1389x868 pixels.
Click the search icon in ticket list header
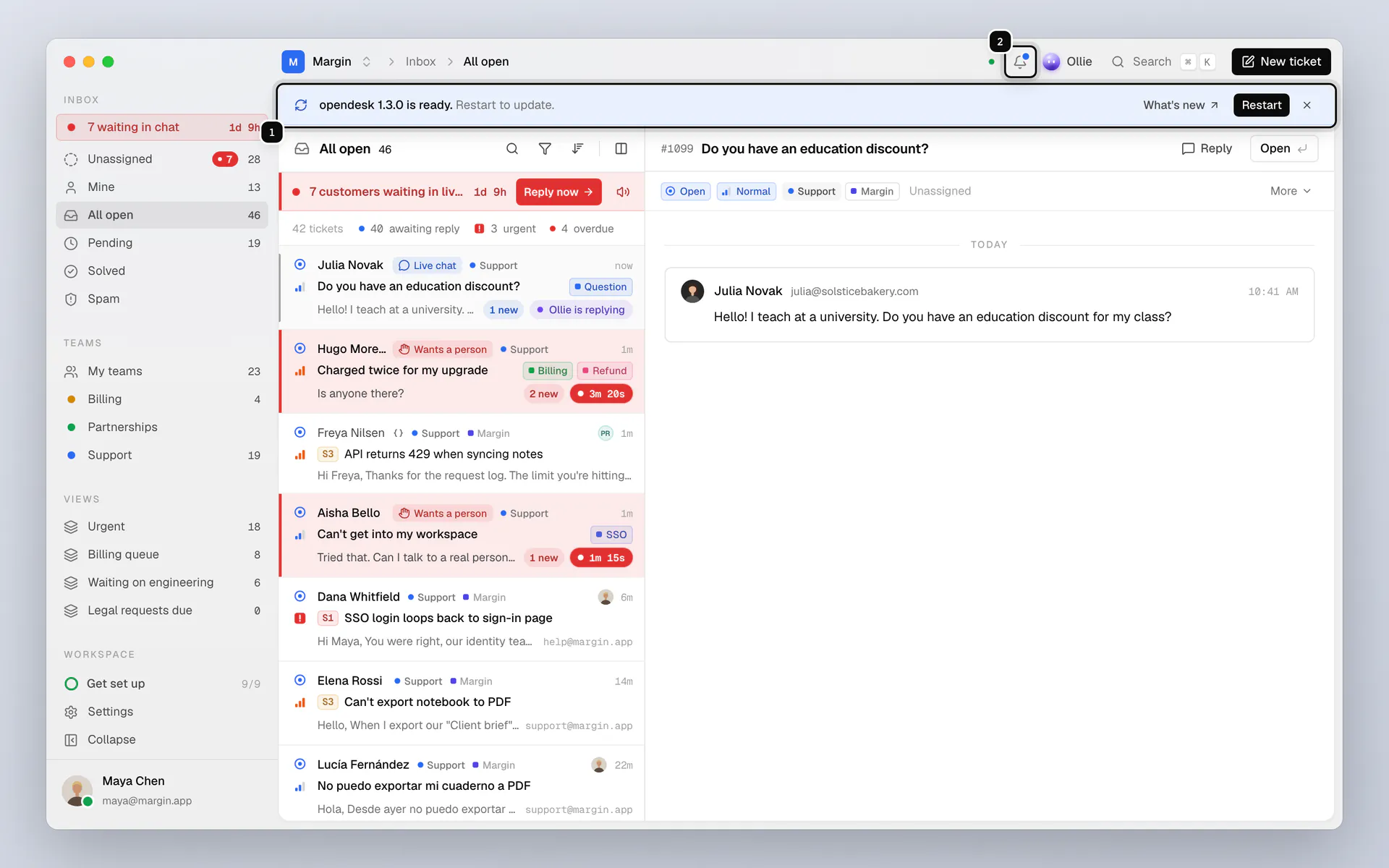click(512, 149)
